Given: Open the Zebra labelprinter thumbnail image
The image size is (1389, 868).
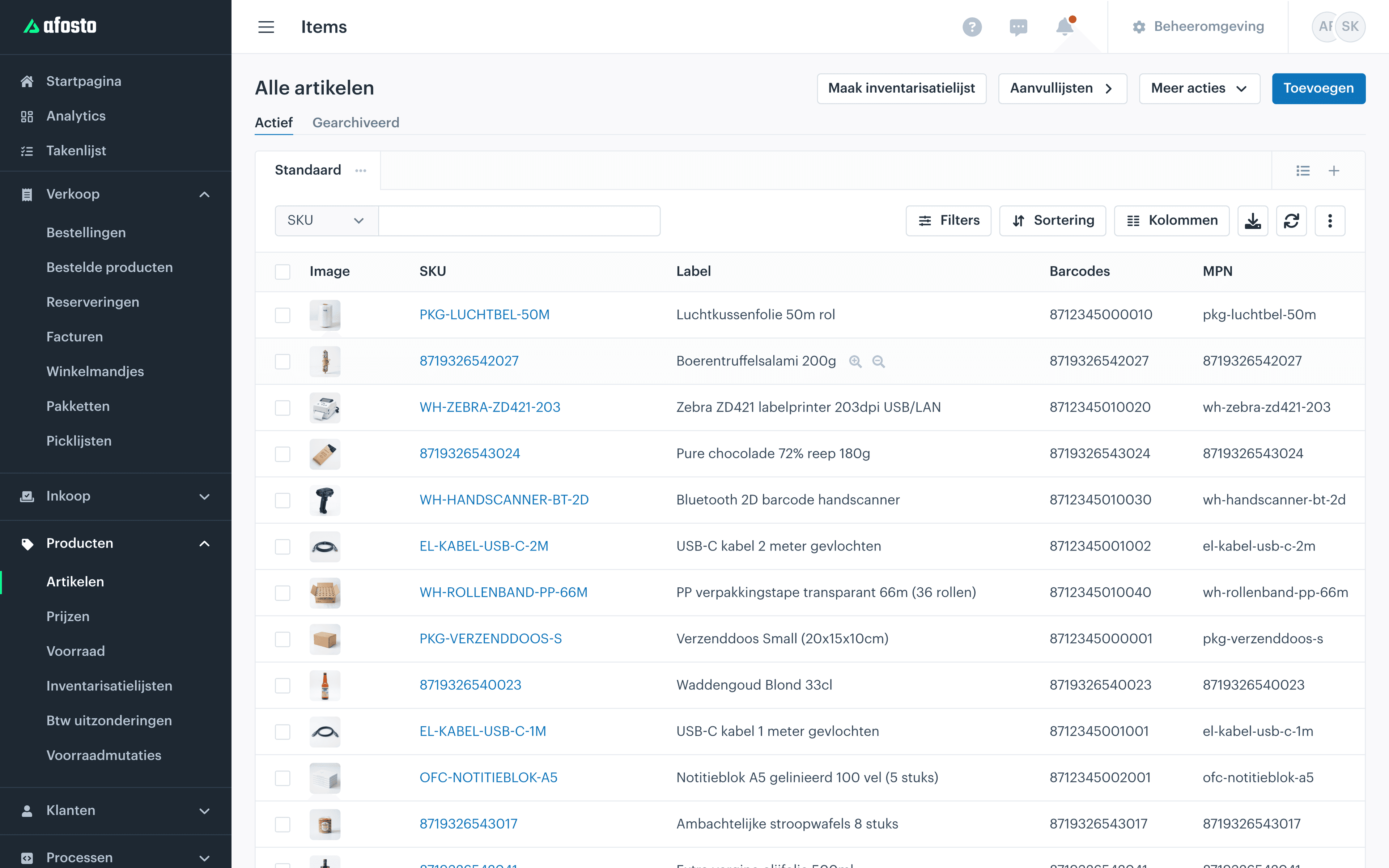Looking at the screenshot, I should (x=325, y=408).
